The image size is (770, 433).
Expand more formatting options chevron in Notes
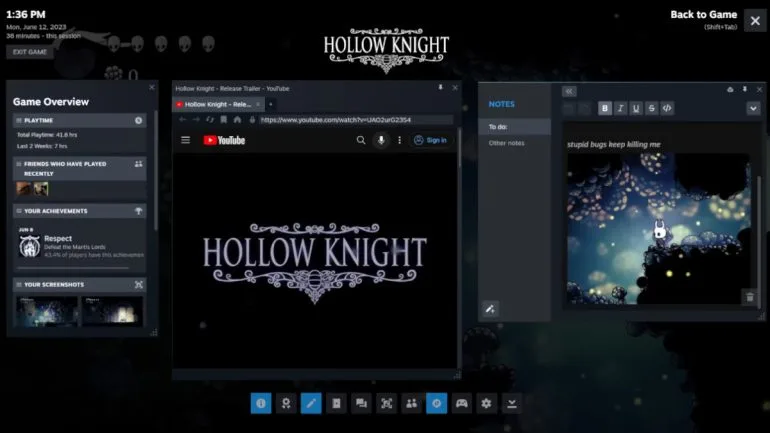point(753,108)
